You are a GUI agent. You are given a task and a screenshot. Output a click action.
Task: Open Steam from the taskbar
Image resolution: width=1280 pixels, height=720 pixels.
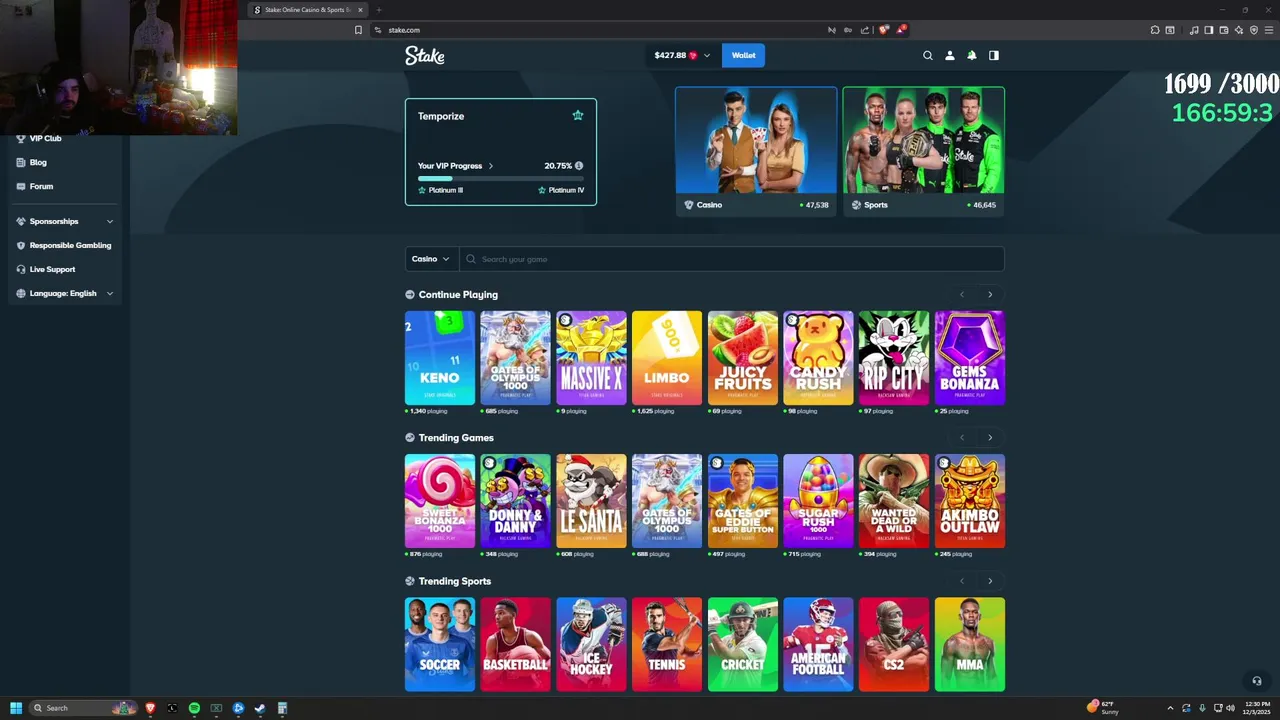tap(260, 708)
